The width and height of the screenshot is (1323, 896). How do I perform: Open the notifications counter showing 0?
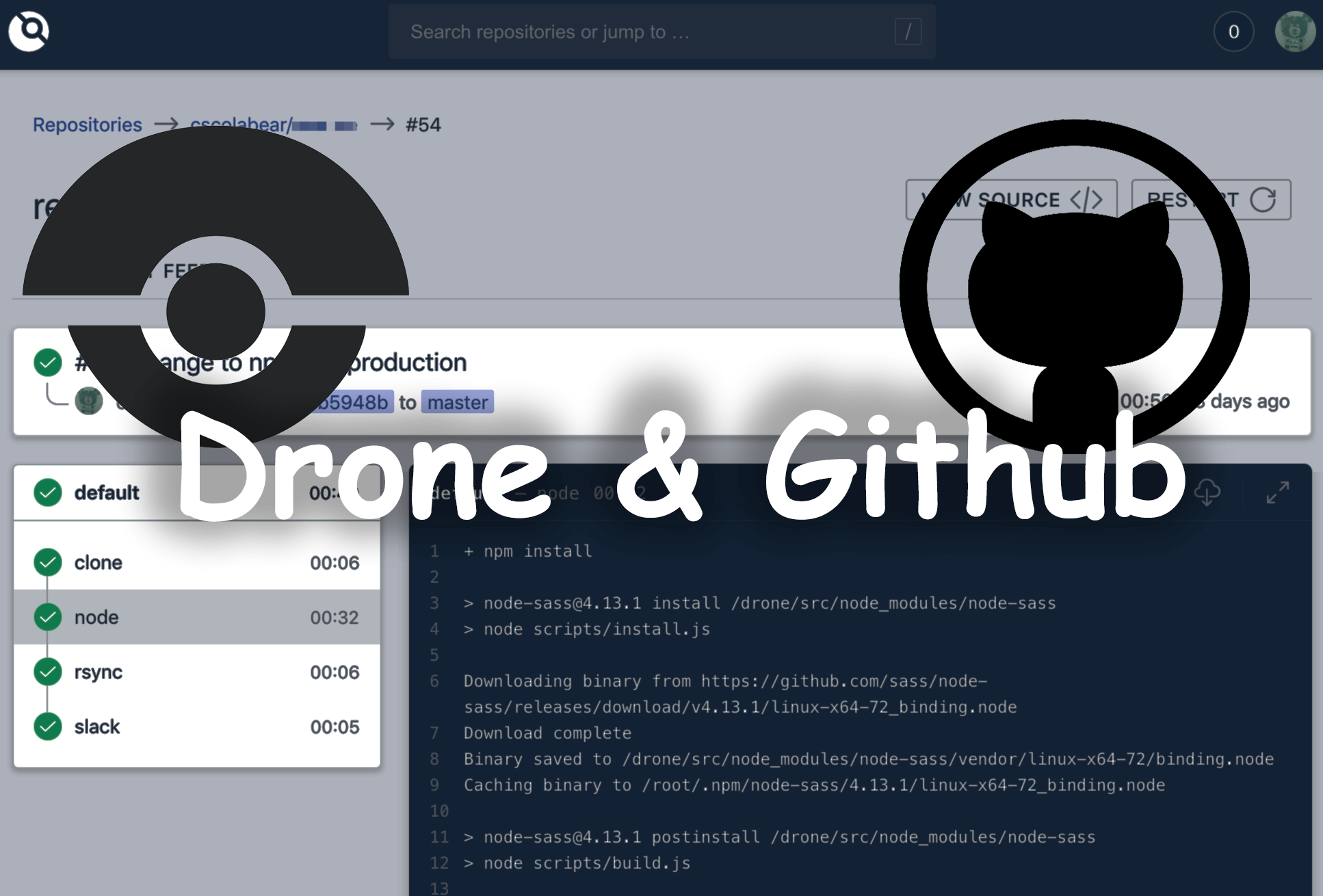(x=1233, y=31)
